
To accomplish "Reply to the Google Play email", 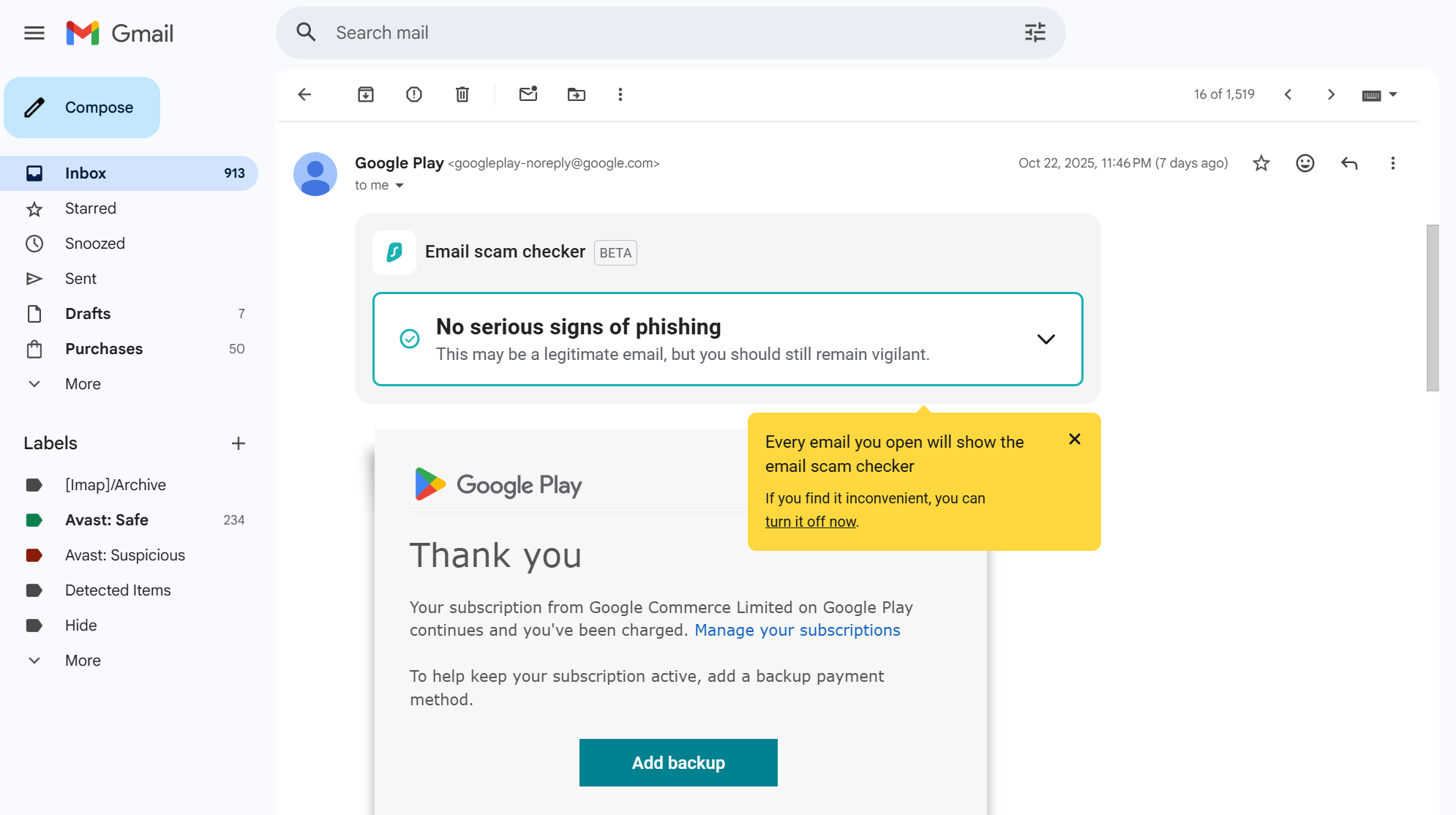I will click(x=1349, y=163).
